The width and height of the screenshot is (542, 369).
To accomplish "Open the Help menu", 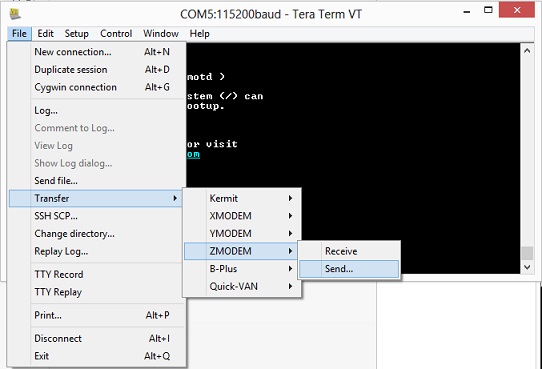I will point(199,34).
